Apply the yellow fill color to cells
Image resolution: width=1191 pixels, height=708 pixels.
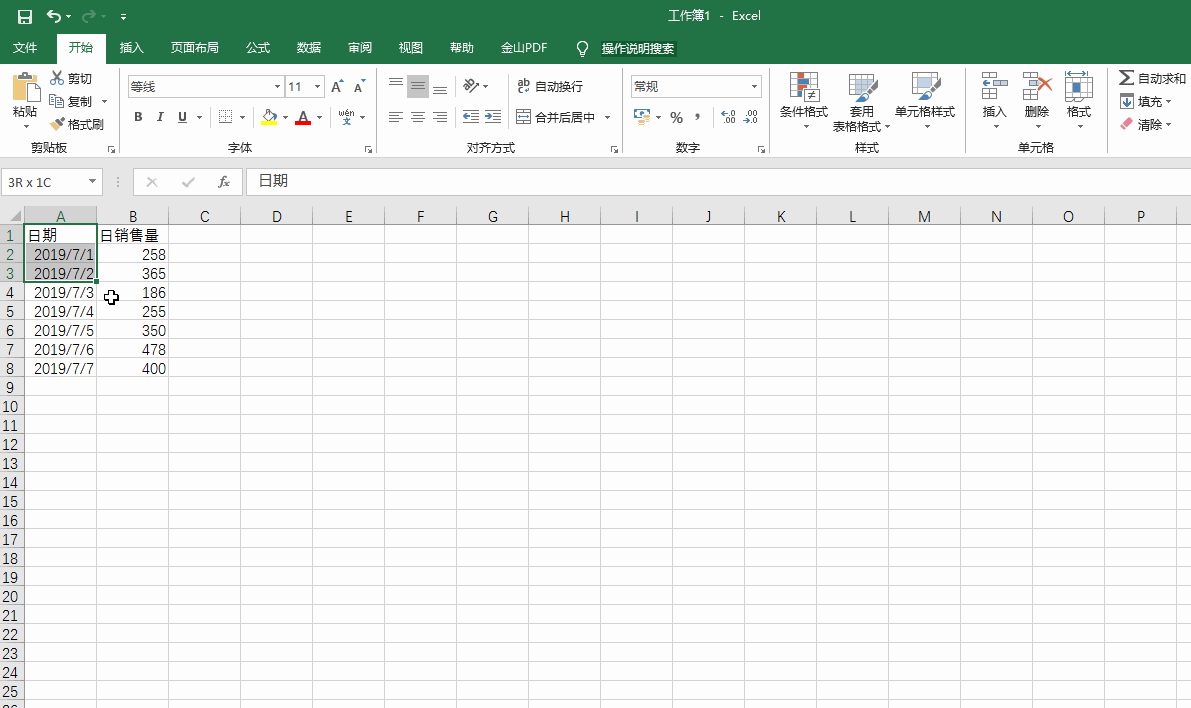[269, 118]
